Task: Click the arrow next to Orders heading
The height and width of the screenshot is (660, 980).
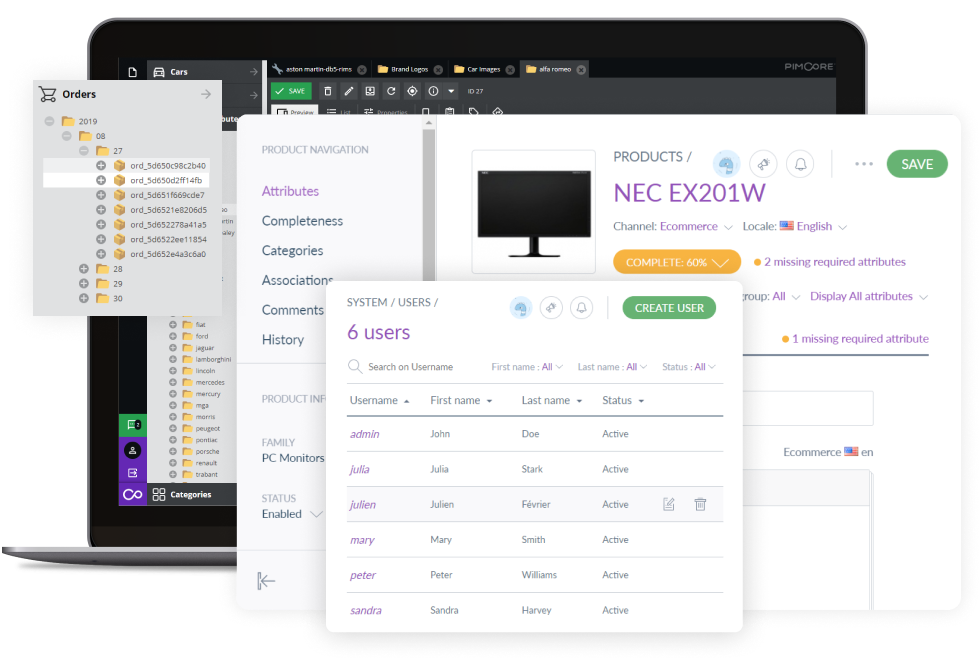Action: 206,94
